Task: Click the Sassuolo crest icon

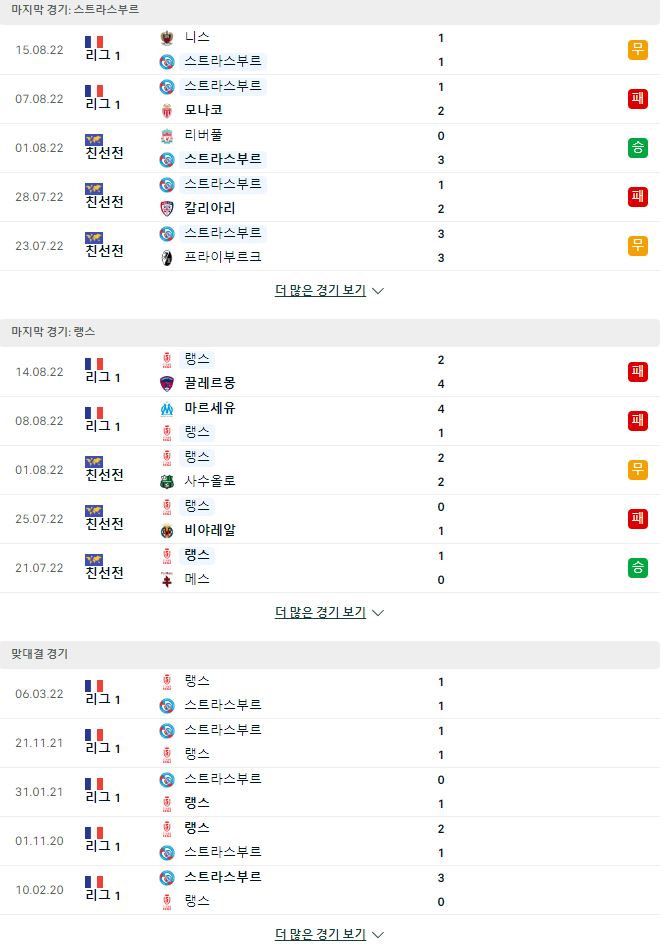Action: (166, 481)
